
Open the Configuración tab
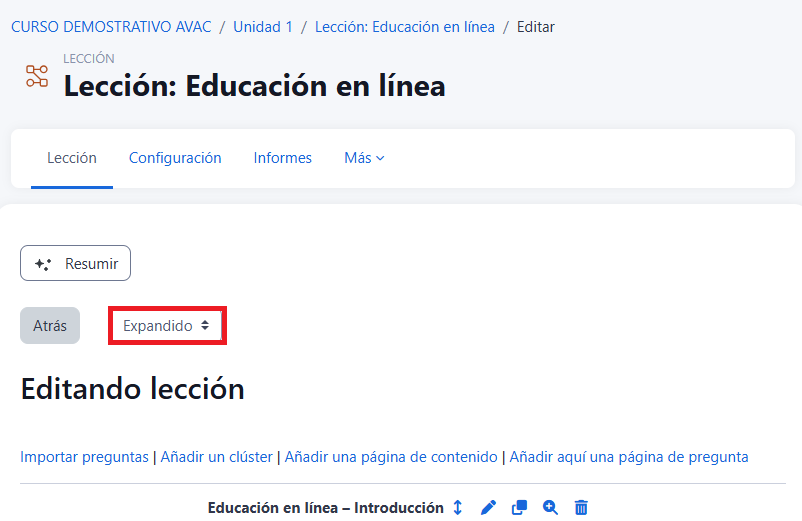pos(175,158)
